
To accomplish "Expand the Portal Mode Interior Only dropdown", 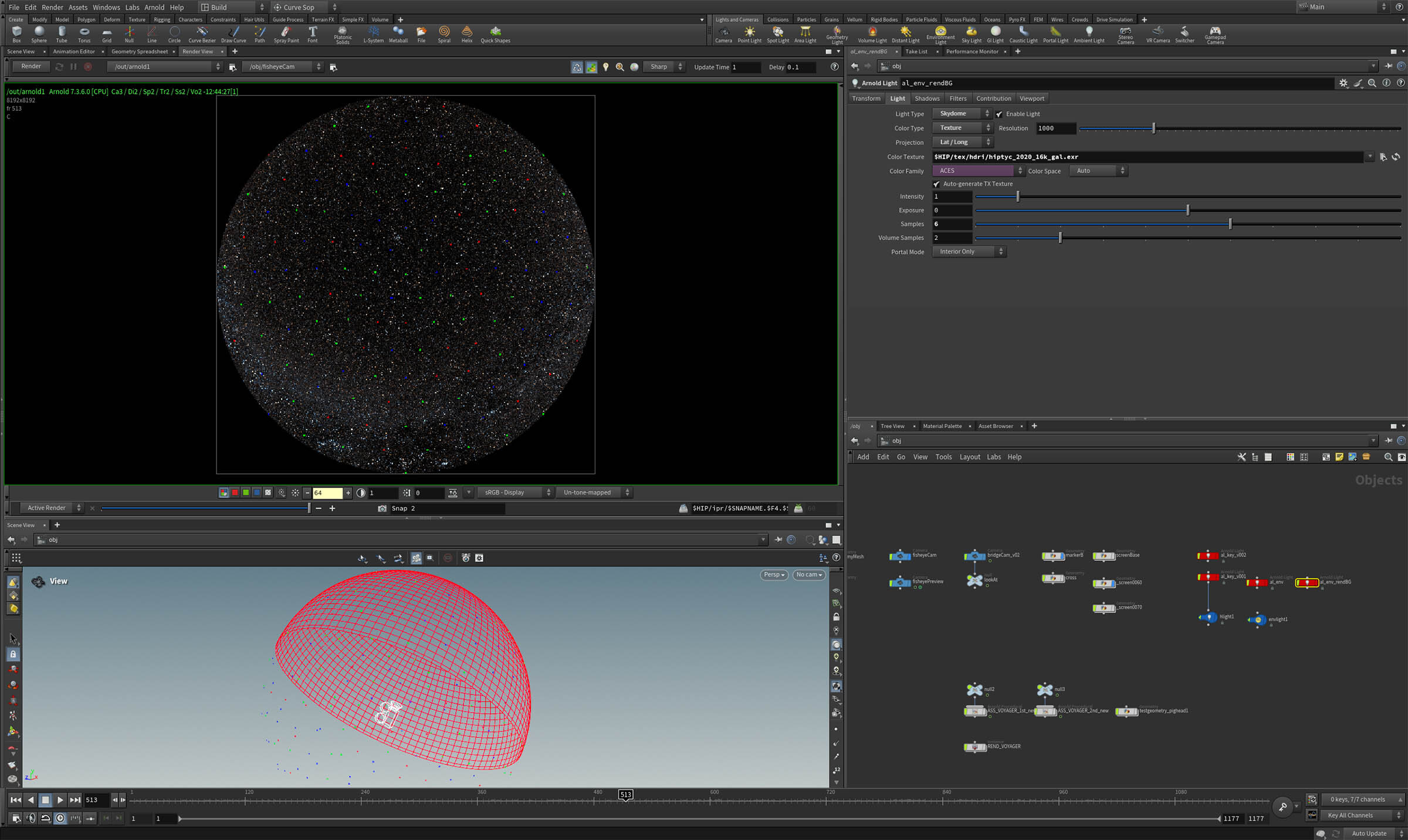I will [x=969, y=252].
